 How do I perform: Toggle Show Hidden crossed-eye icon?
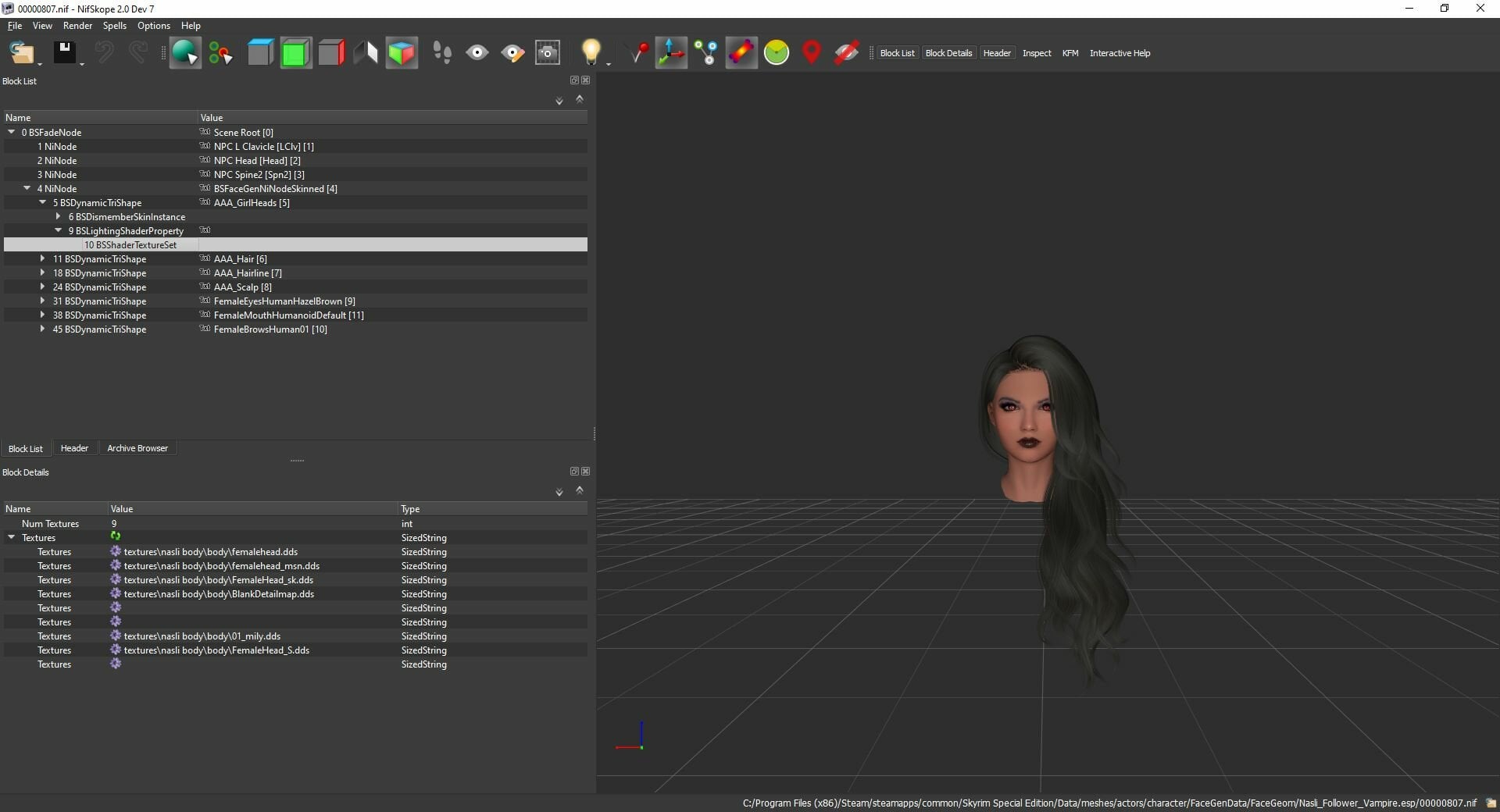[x=846, y=53]
